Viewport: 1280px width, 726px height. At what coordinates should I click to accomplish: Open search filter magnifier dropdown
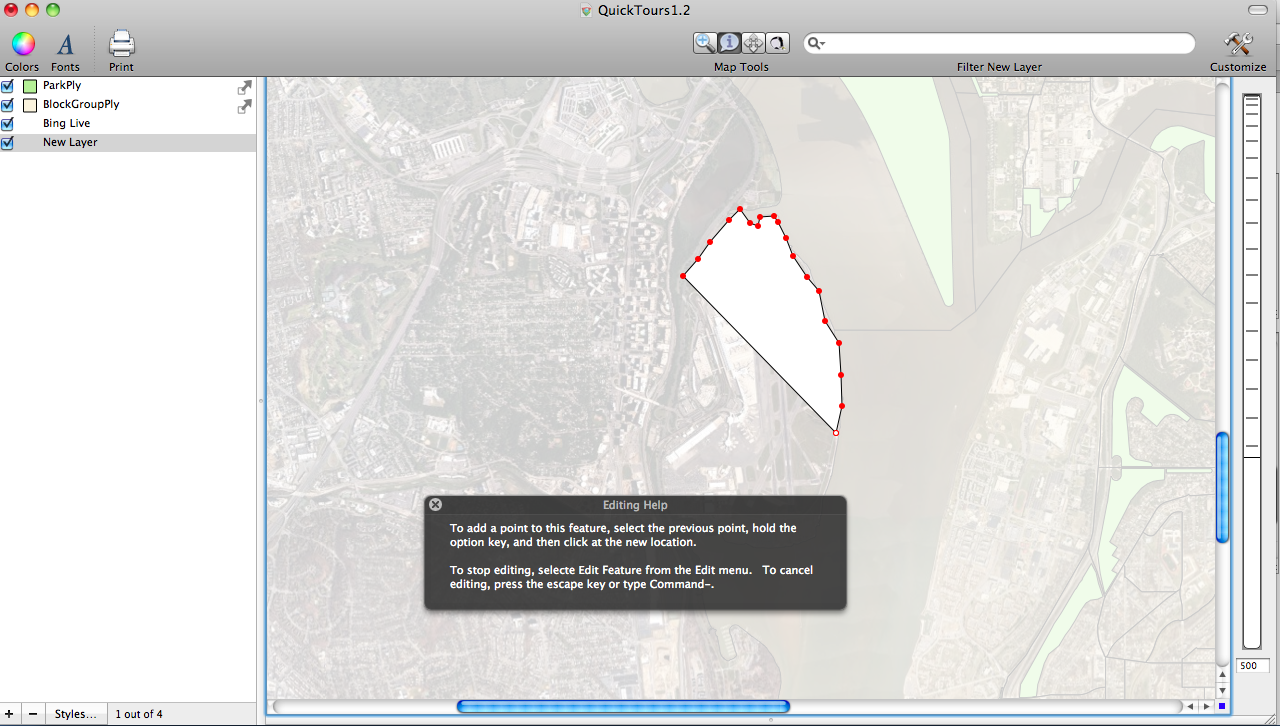click(817, 43)
